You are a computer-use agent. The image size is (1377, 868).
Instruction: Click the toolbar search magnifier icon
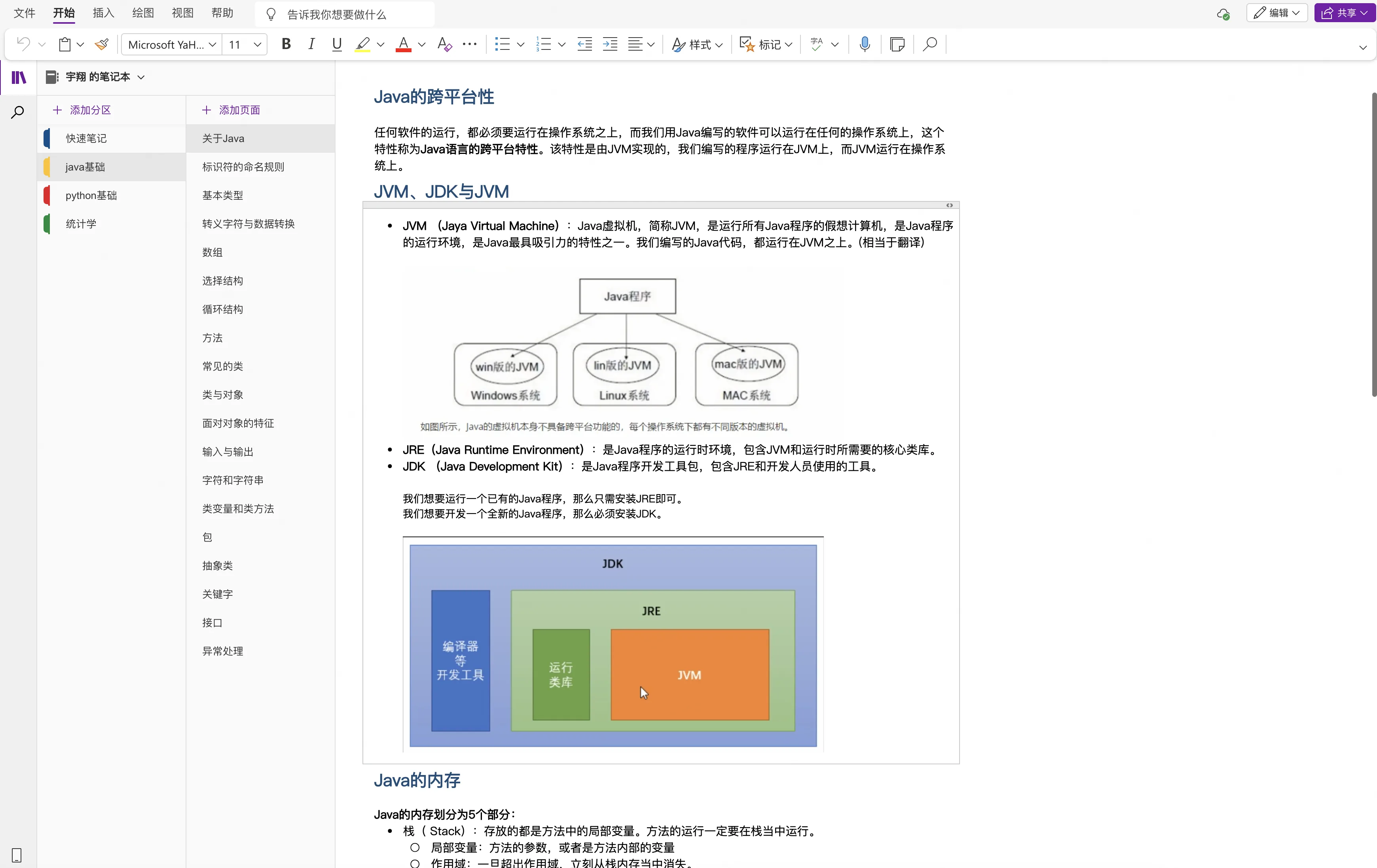click(x=930, y=44)
